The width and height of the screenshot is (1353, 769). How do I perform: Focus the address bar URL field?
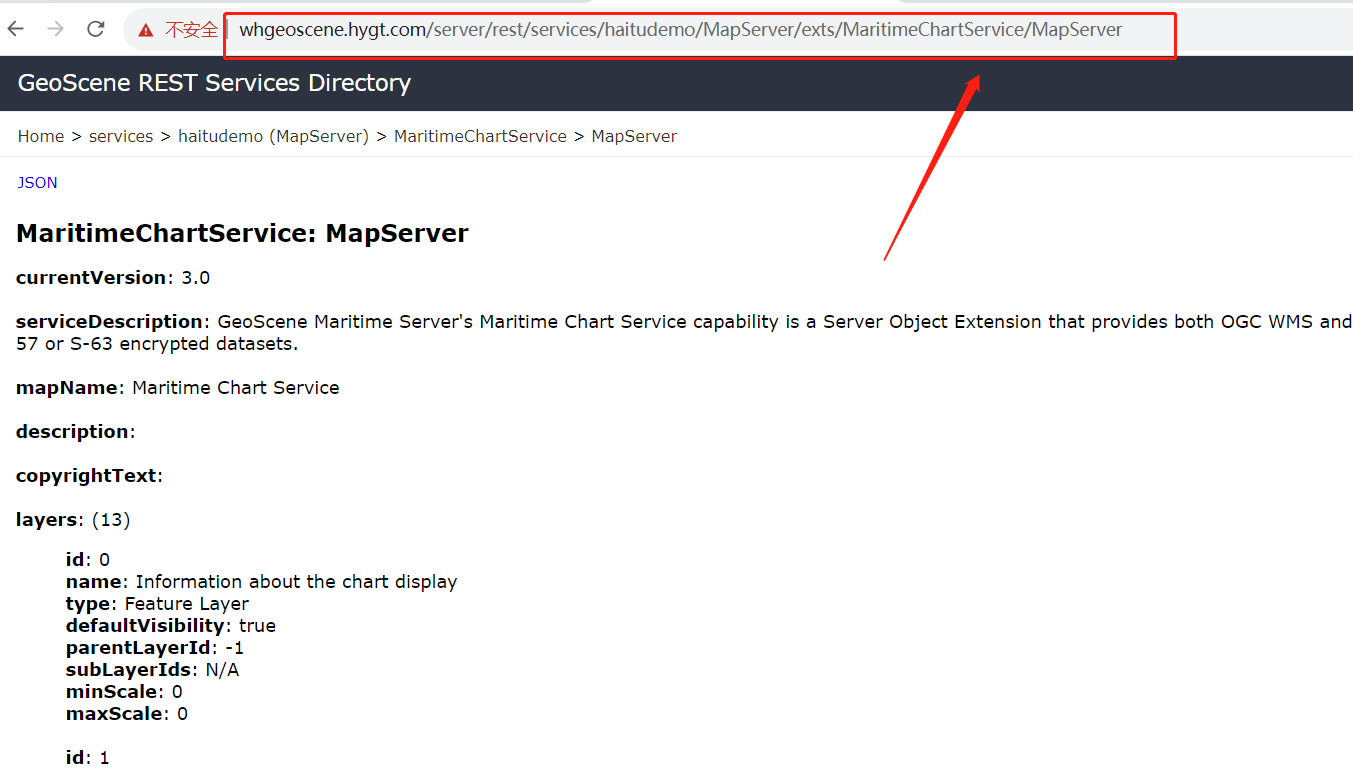point(681,30)
